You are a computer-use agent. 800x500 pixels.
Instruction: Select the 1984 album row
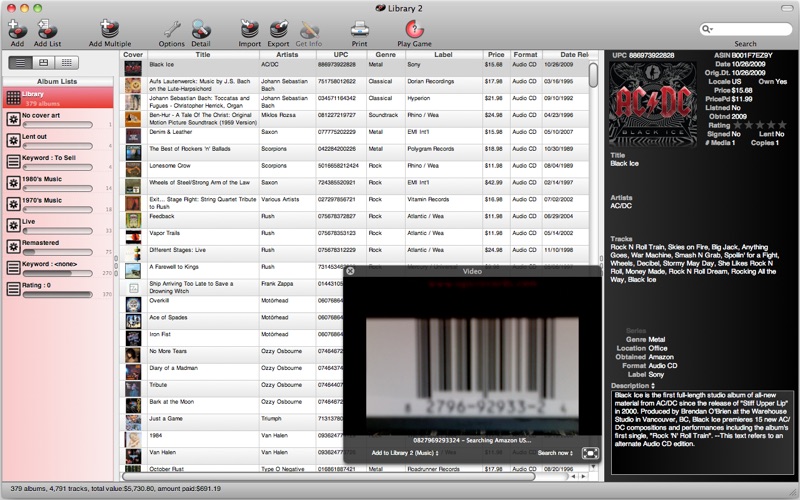point(232,439)
